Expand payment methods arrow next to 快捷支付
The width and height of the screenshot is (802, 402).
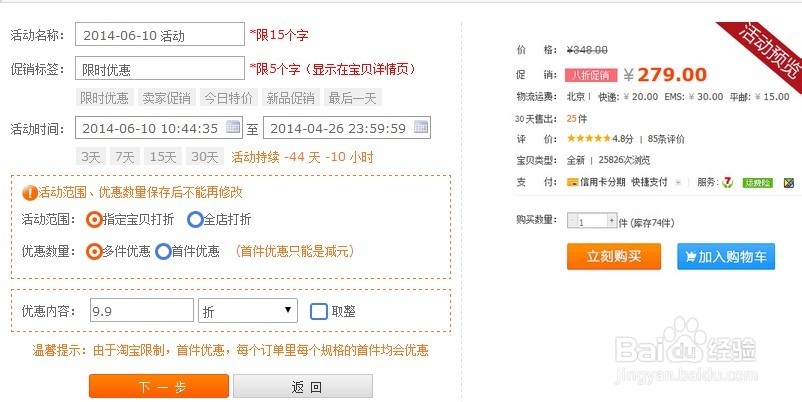pos(678,183)
